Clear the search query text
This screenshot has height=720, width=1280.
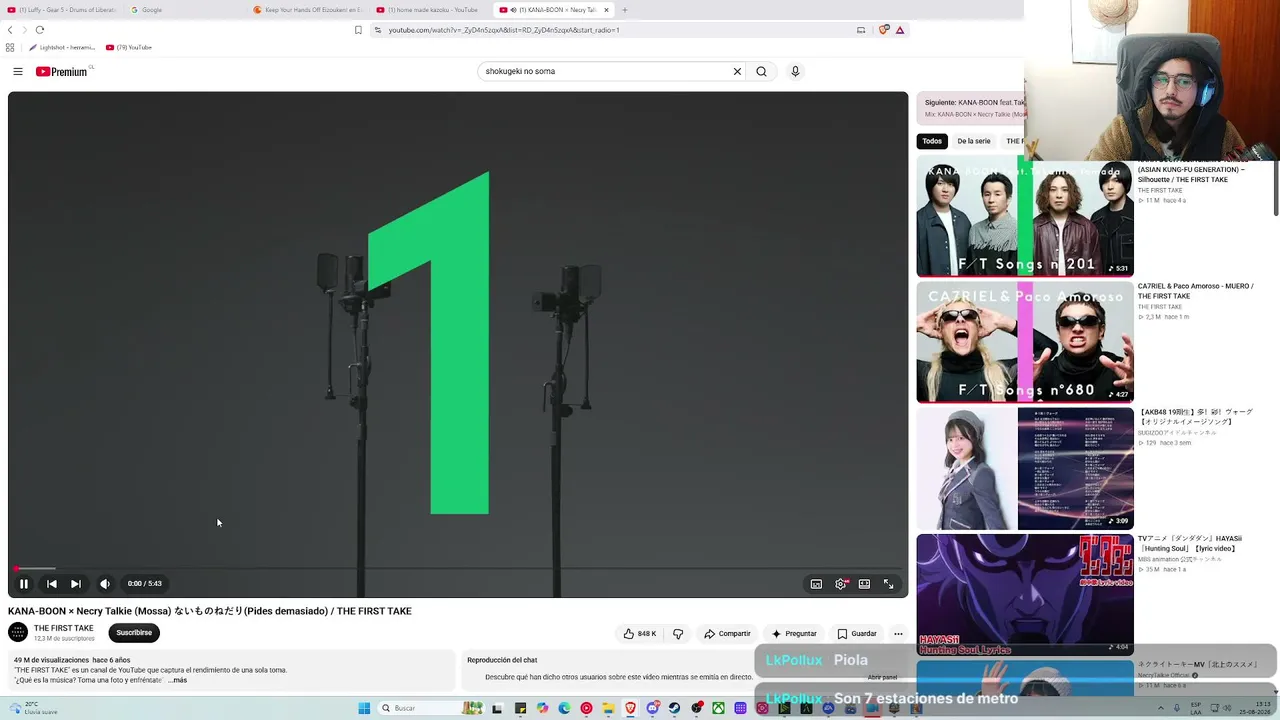pyautogui.click(x=737, y=71)
